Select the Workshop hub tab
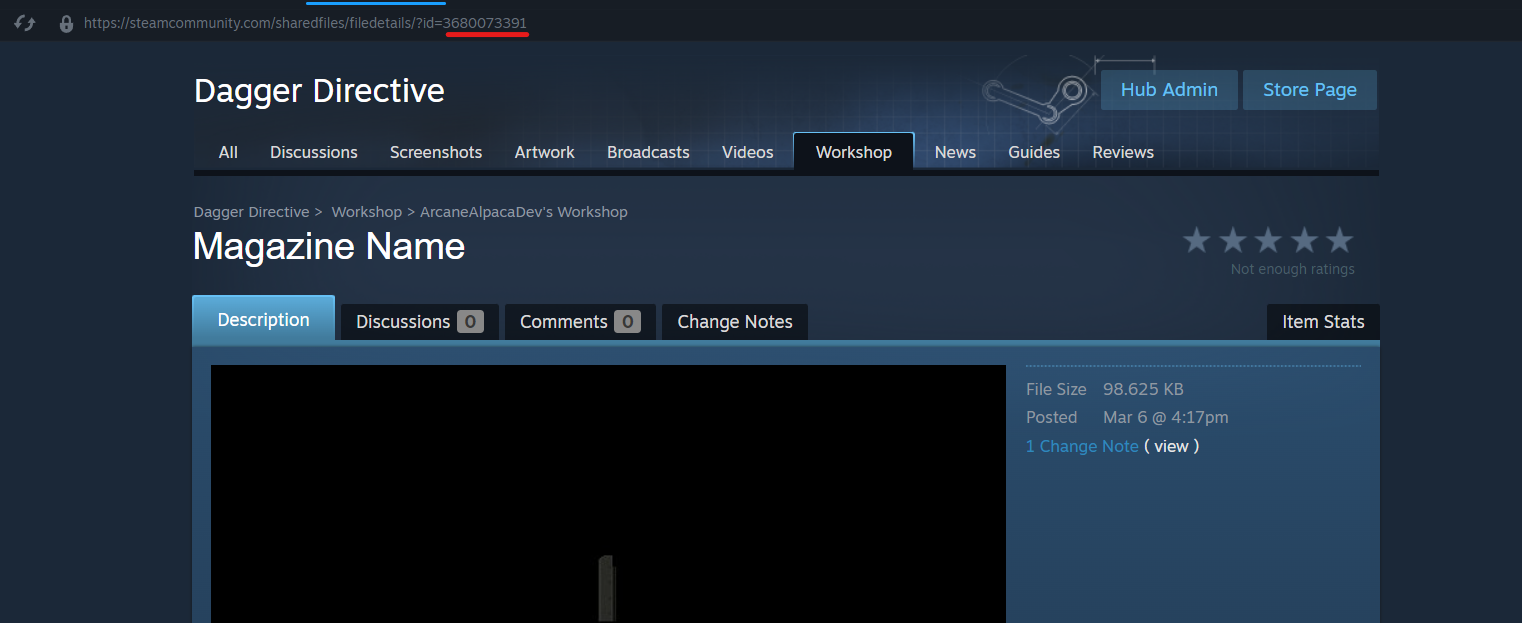Viewport: 1522px width, 623px height. click(x=854, y=152)
